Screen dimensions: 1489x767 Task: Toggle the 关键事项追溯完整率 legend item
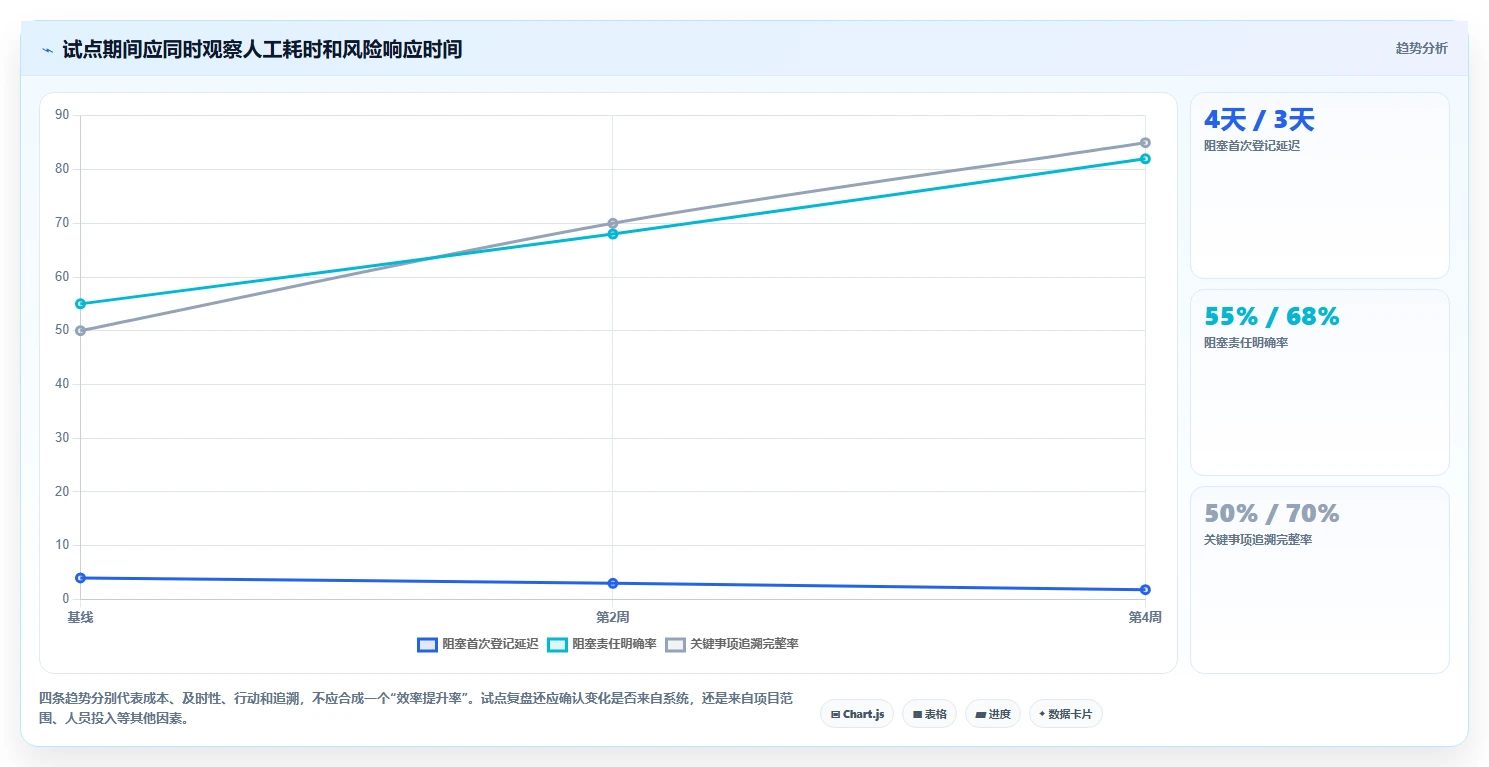[x=732, y=644]
